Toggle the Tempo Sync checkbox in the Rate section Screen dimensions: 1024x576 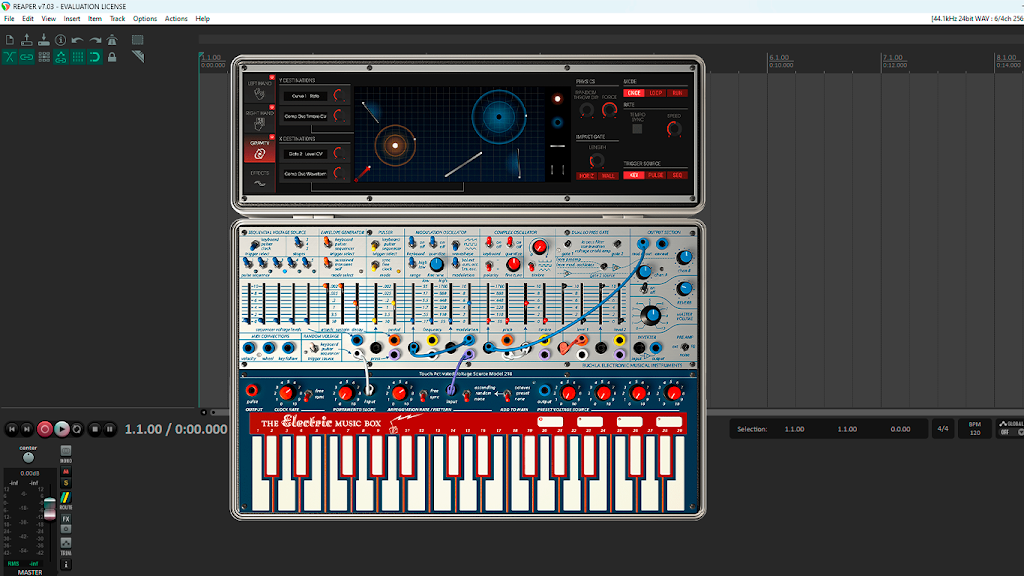pyautogui.click(x=637, y=129)
